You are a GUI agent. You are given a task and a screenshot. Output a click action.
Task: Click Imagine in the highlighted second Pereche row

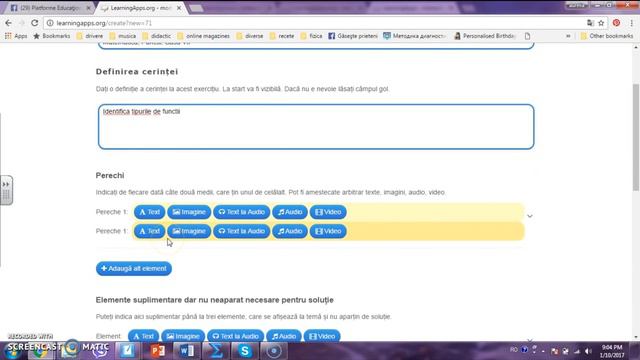189,231
